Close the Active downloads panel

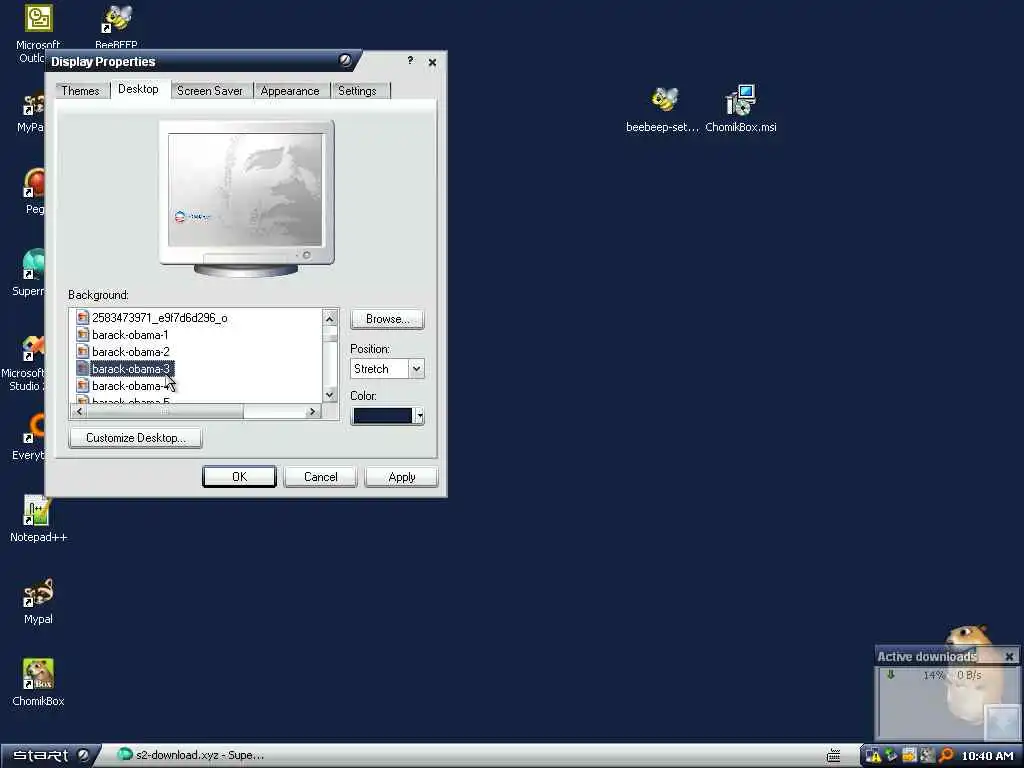tap(1009, 656)
